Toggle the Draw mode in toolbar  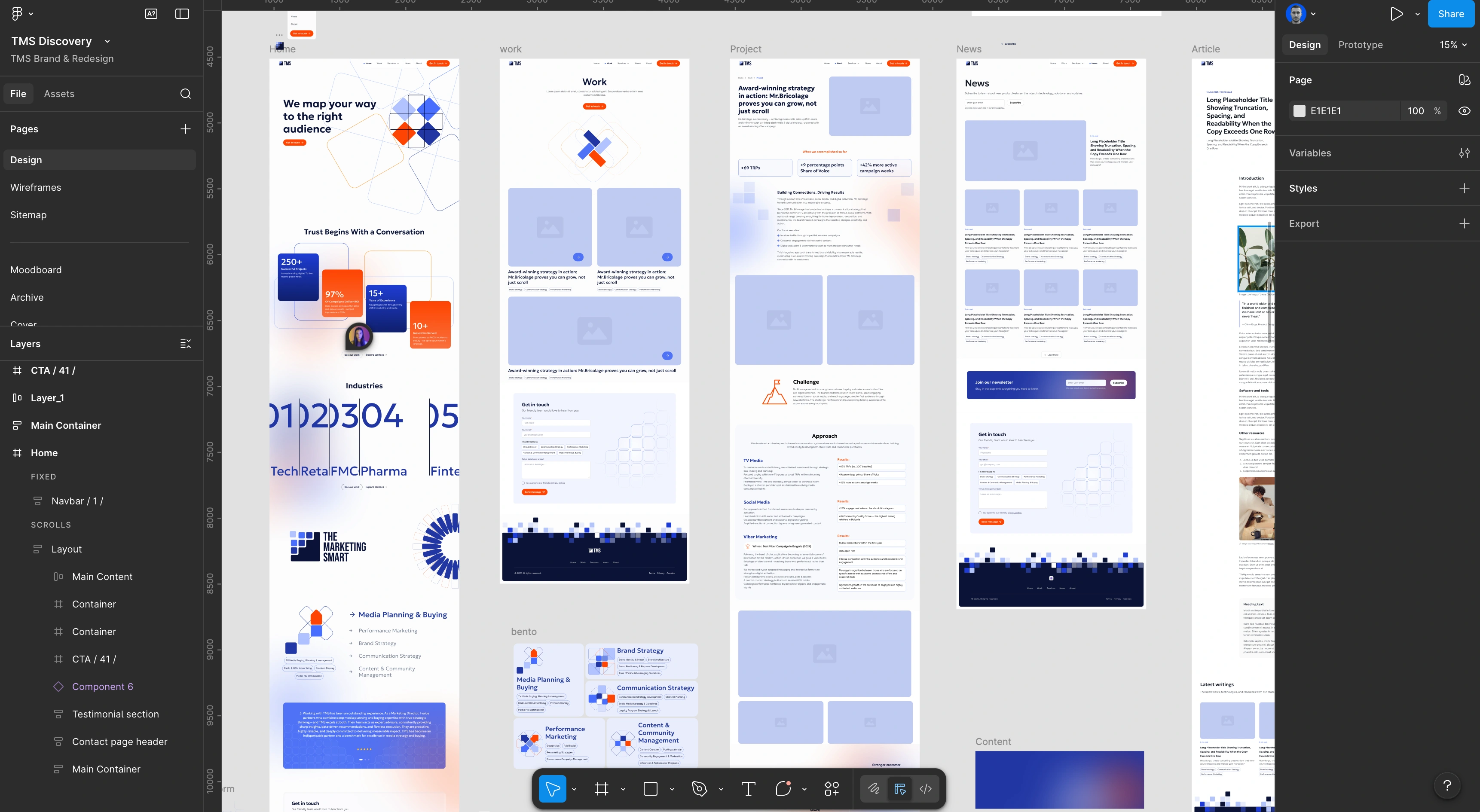(874, 788)
